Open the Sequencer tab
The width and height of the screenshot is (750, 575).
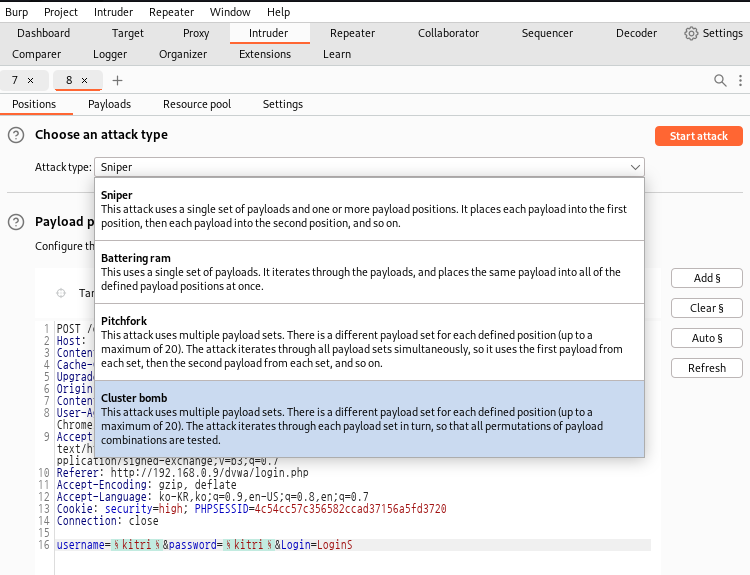[547, 33]
